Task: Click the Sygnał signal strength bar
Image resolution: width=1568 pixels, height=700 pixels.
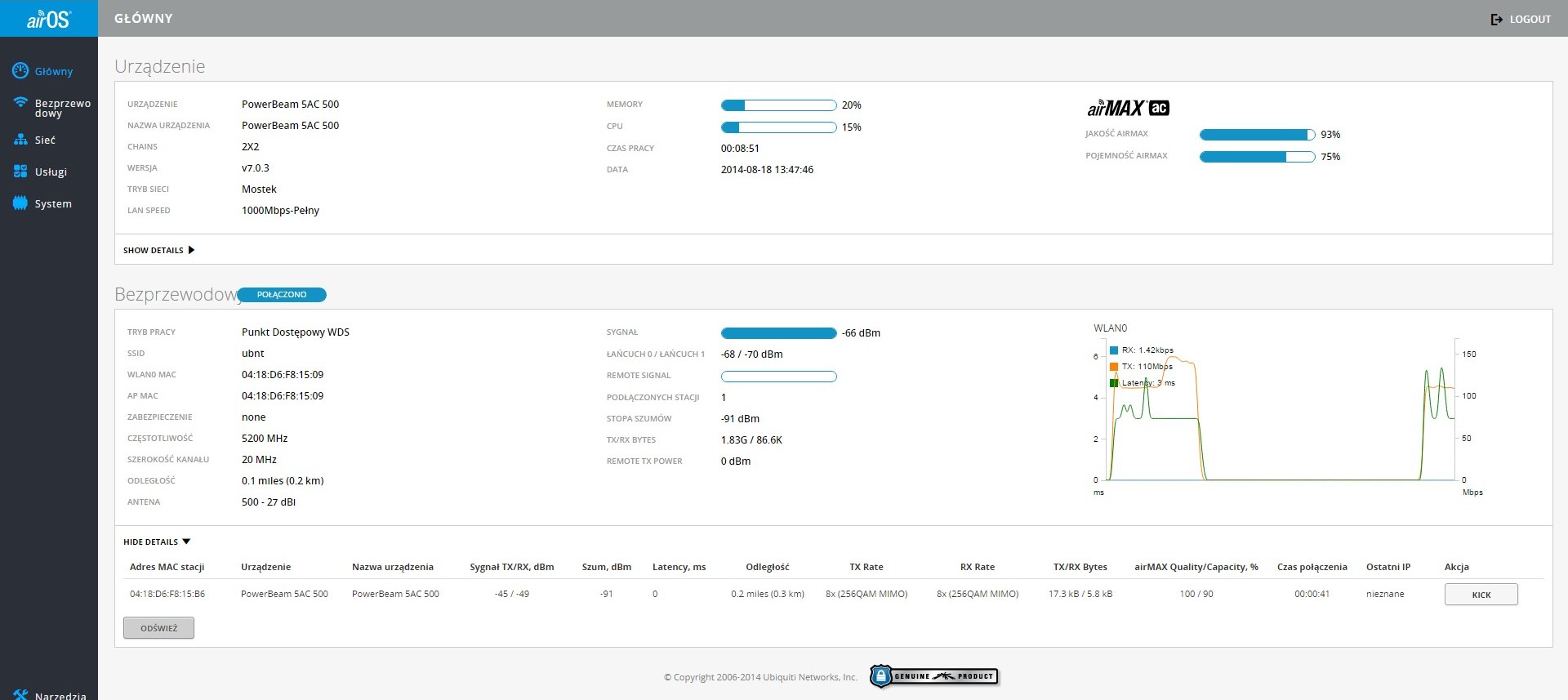Action: [778, 333]
